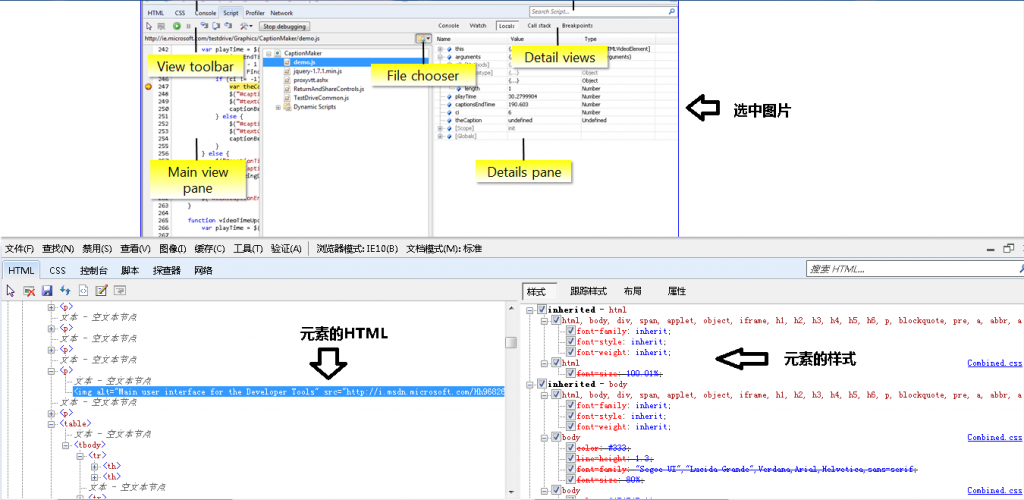Toggle the body rule checkbox above color: #333
This screenshot has width=1024, height=500.
click(556, 437)
